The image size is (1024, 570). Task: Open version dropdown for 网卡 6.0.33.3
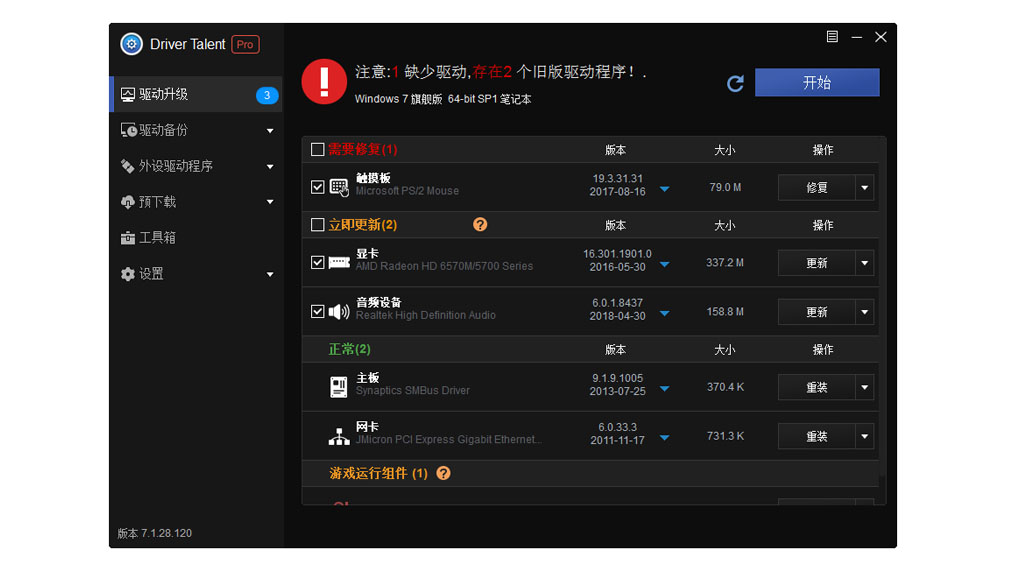pos(664,437)
